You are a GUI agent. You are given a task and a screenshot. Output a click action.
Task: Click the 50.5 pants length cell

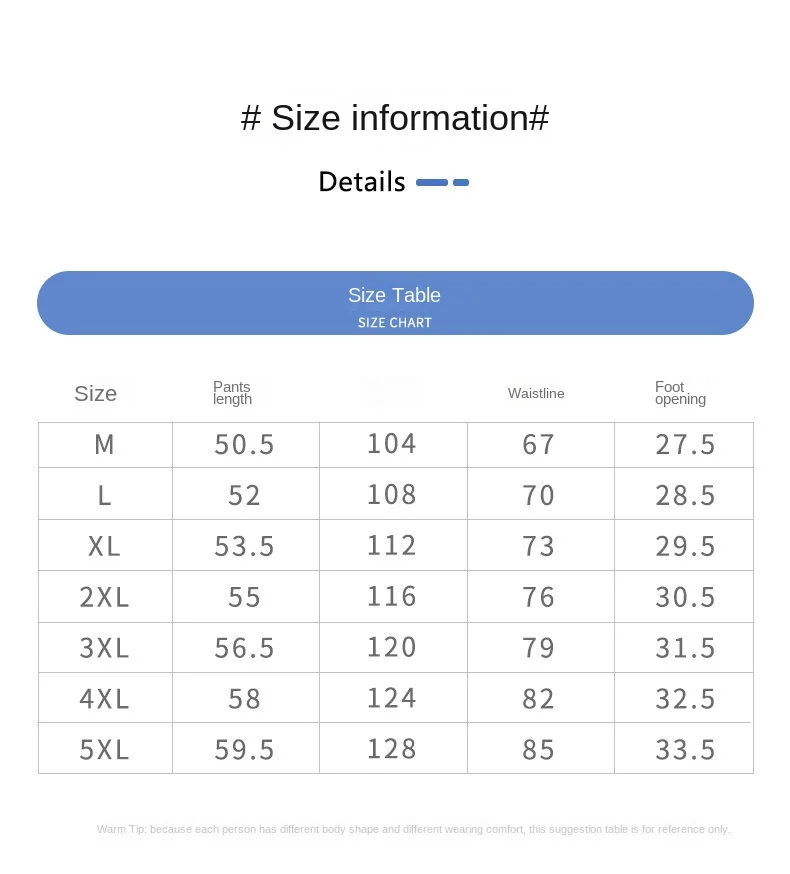(245, 445)
